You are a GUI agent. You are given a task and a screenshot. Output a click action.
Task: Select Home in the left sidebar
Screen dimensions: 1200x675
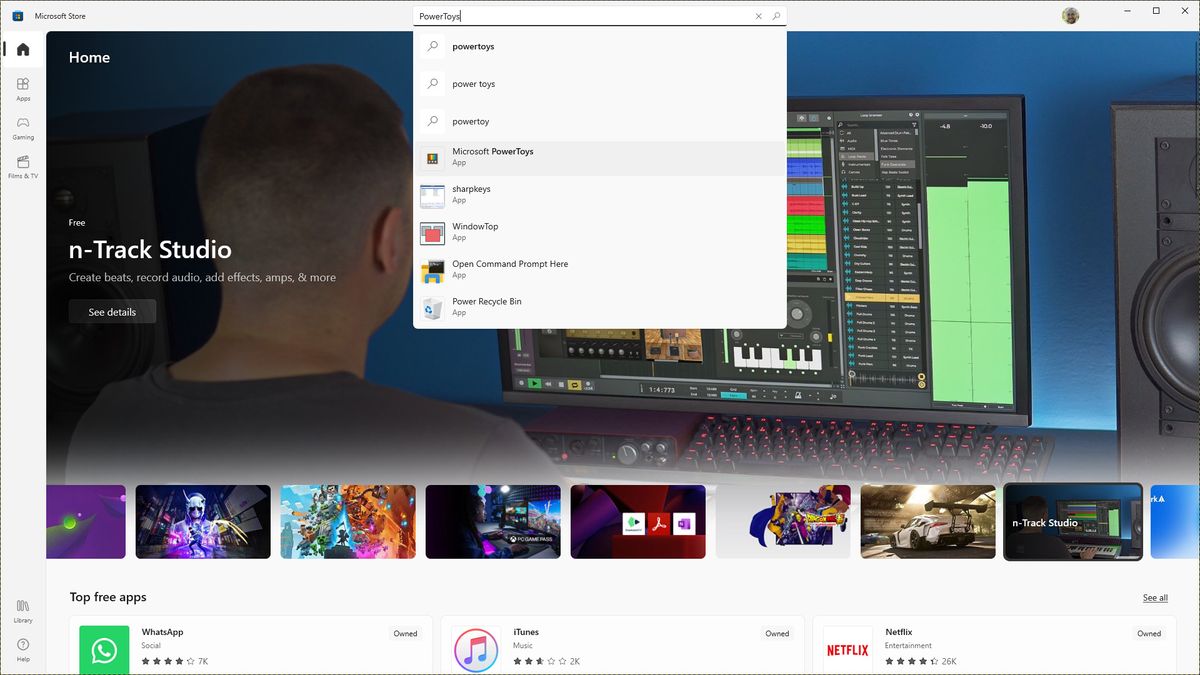[x=21, y=47]
